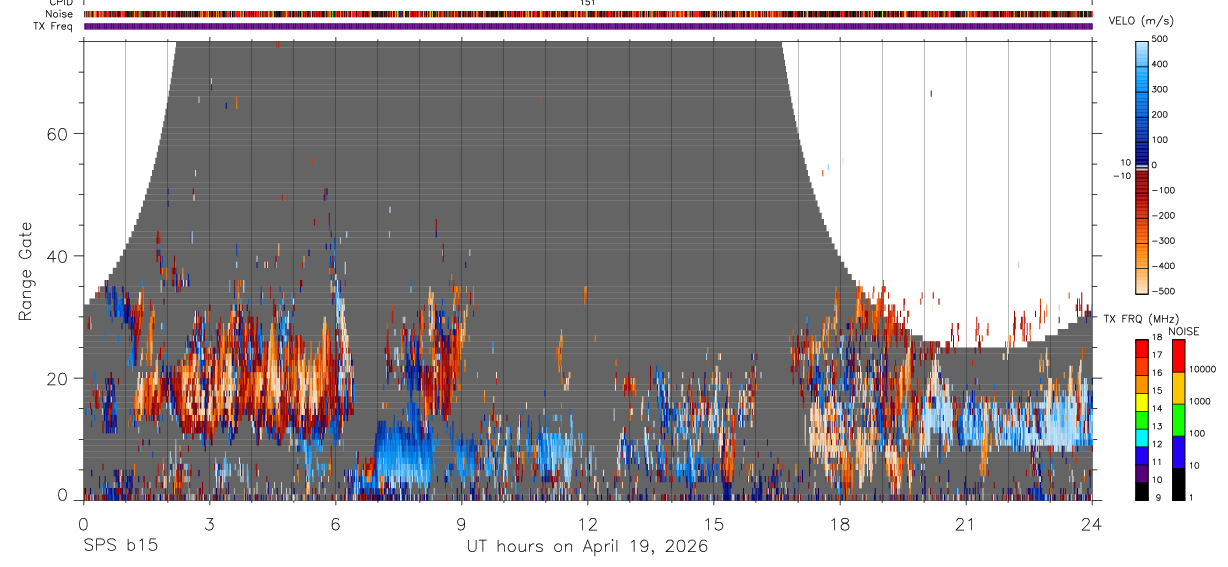Click the pale orange bottom of velocity colorbar
The width and height of the screenshot is (1228, 567).
[x=1143, y=283]
